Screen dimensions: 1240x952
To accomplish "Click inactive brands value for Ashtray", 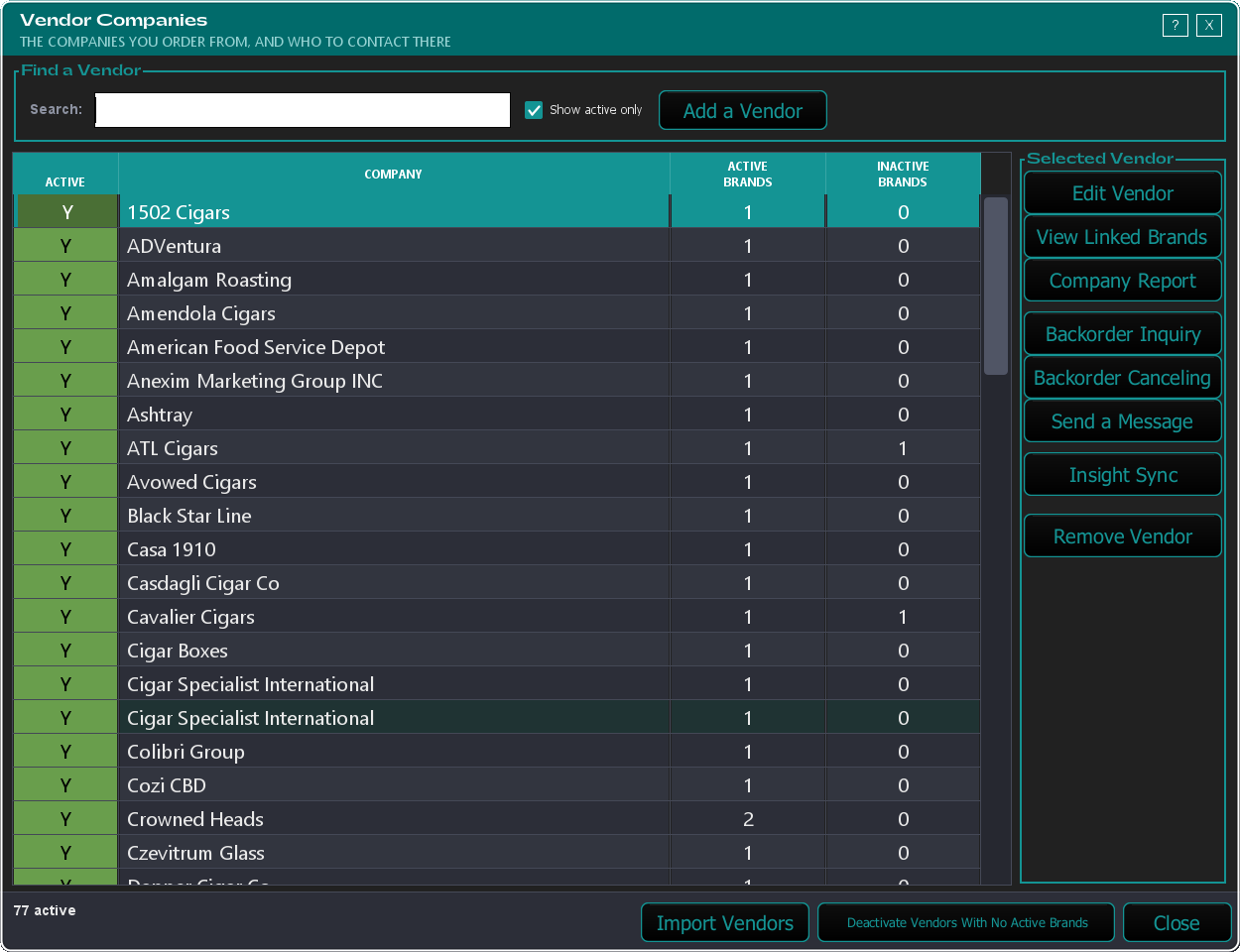I will pyautogui.click(x=903, y=415).
